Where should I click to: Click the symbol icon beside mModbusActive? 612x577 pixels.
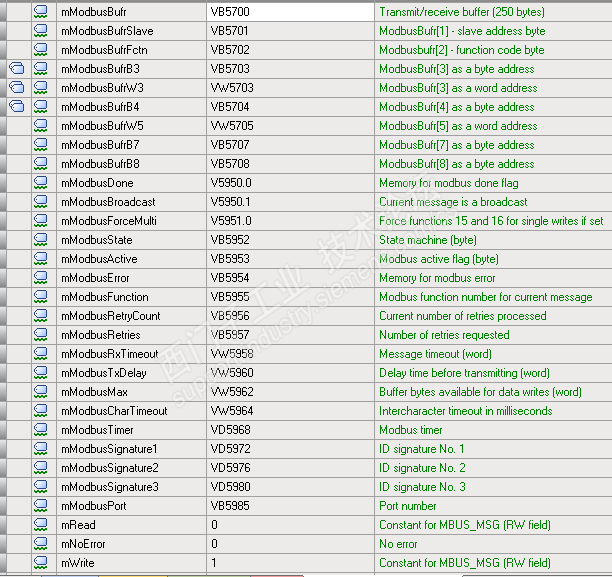[x=41, y=259]
